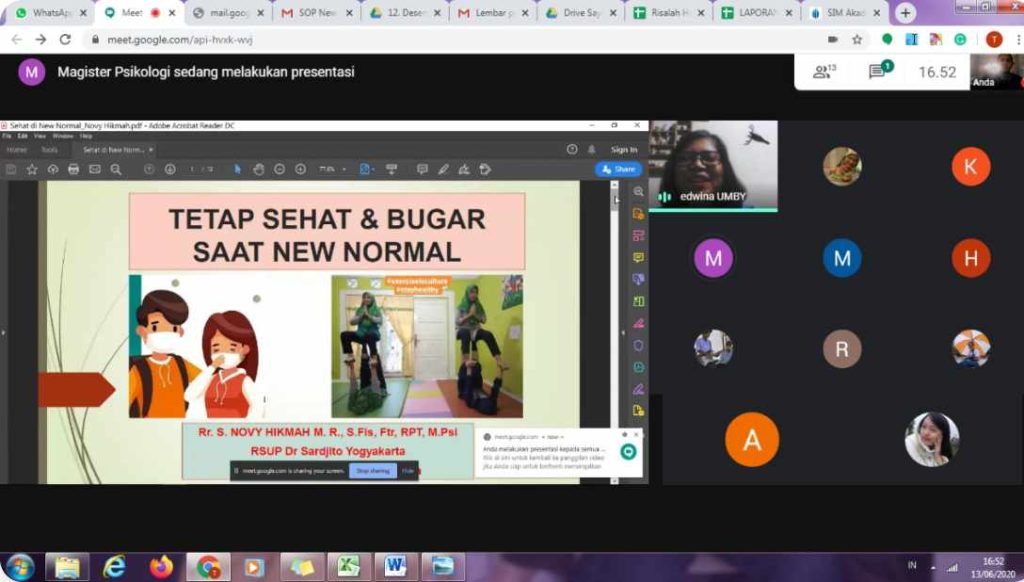Image resolution: width=1024 pixels, height=582 pixels.
Task: Reload the Meet page
Action: click(65, 40)
